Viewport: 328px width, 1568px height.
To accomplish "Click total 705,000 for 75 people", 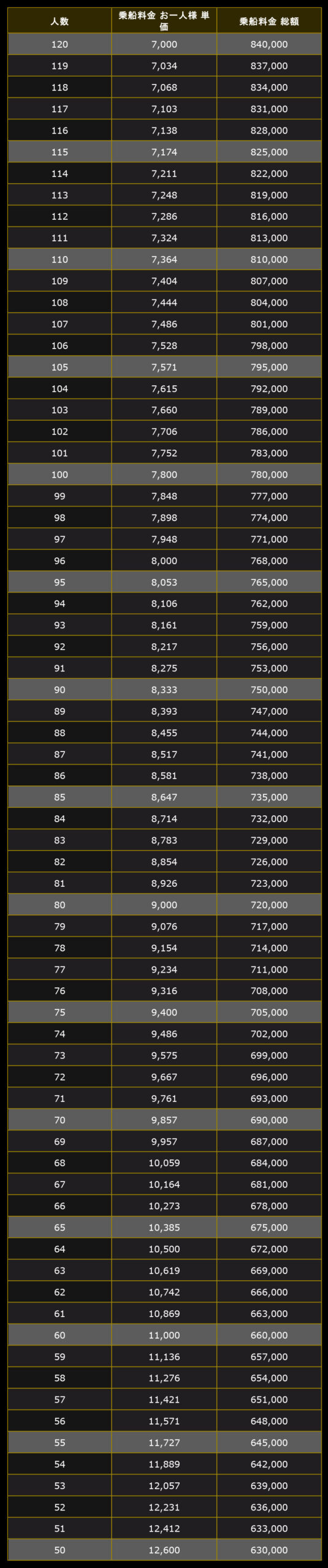I will pos(269,1012).
